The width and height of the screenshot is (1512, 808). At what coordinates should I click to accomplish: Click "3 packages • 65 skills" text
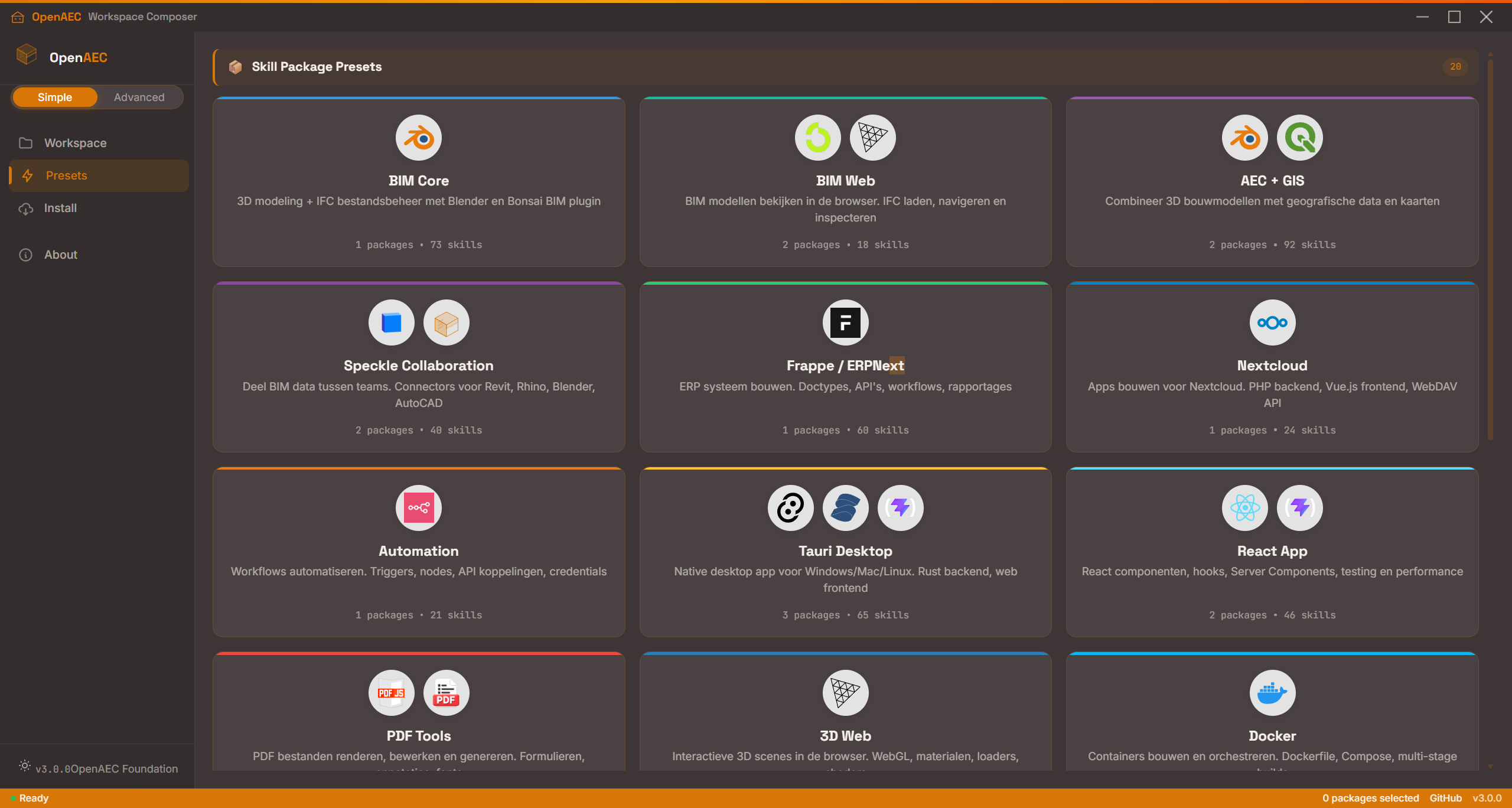pos(846,615)
